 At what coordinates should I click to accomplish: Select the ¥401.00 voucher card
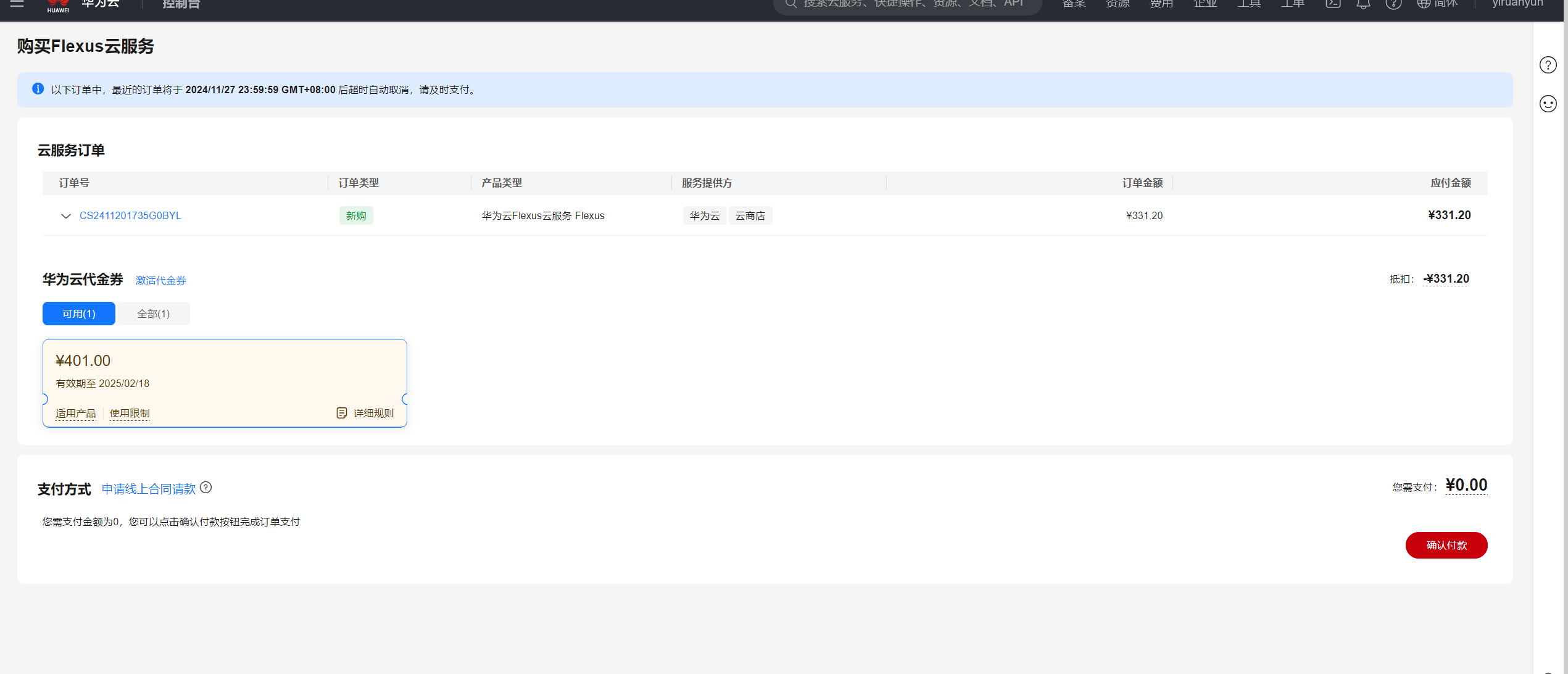(x=225, y=383)
